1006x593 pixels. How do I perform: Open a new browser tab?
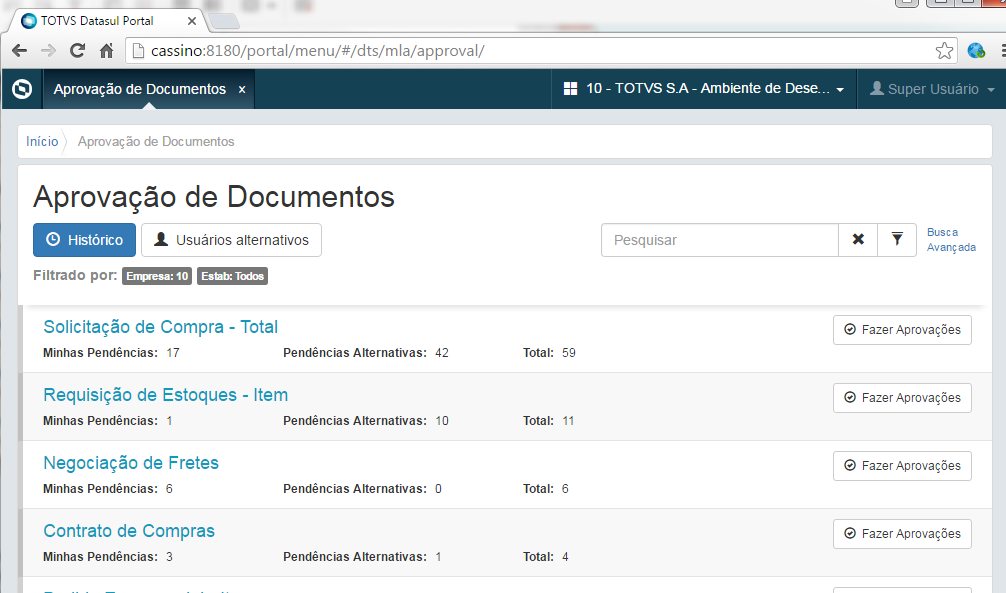click(224, 22)
